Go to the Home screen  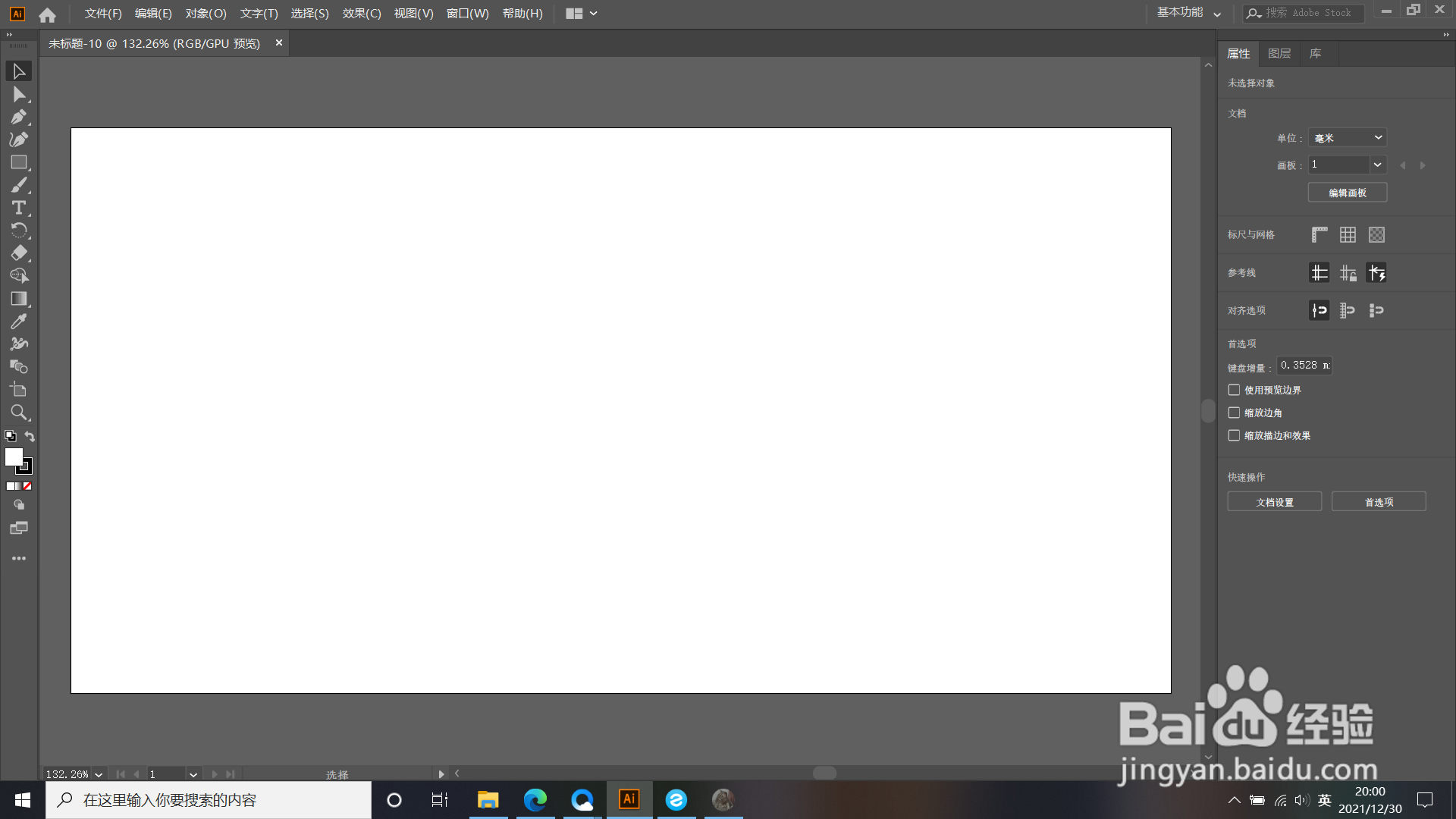[x=47, y=14]
